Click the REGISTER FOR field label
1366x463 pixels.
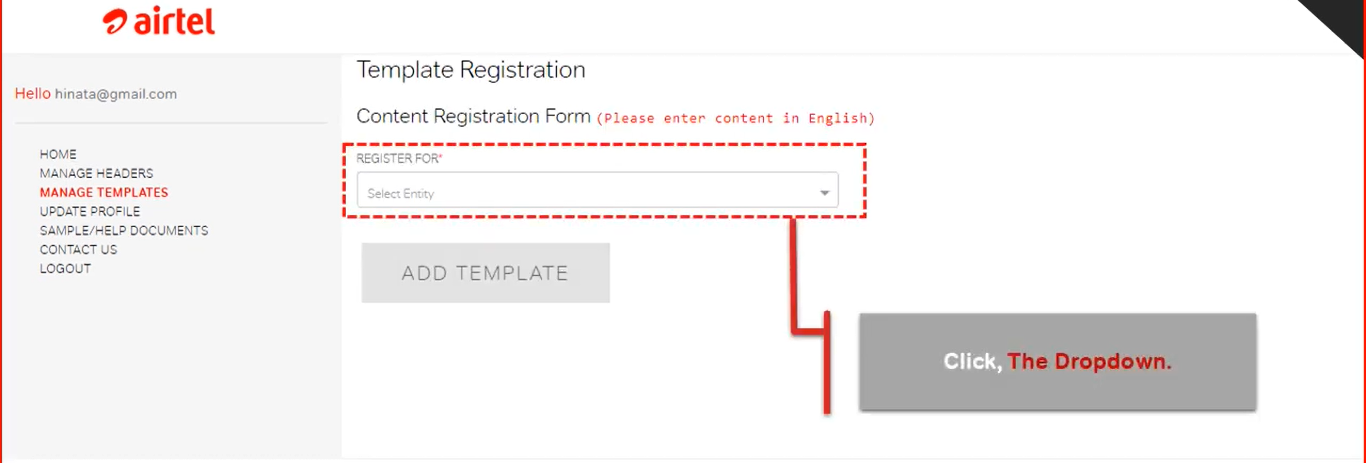click(399, 159)
